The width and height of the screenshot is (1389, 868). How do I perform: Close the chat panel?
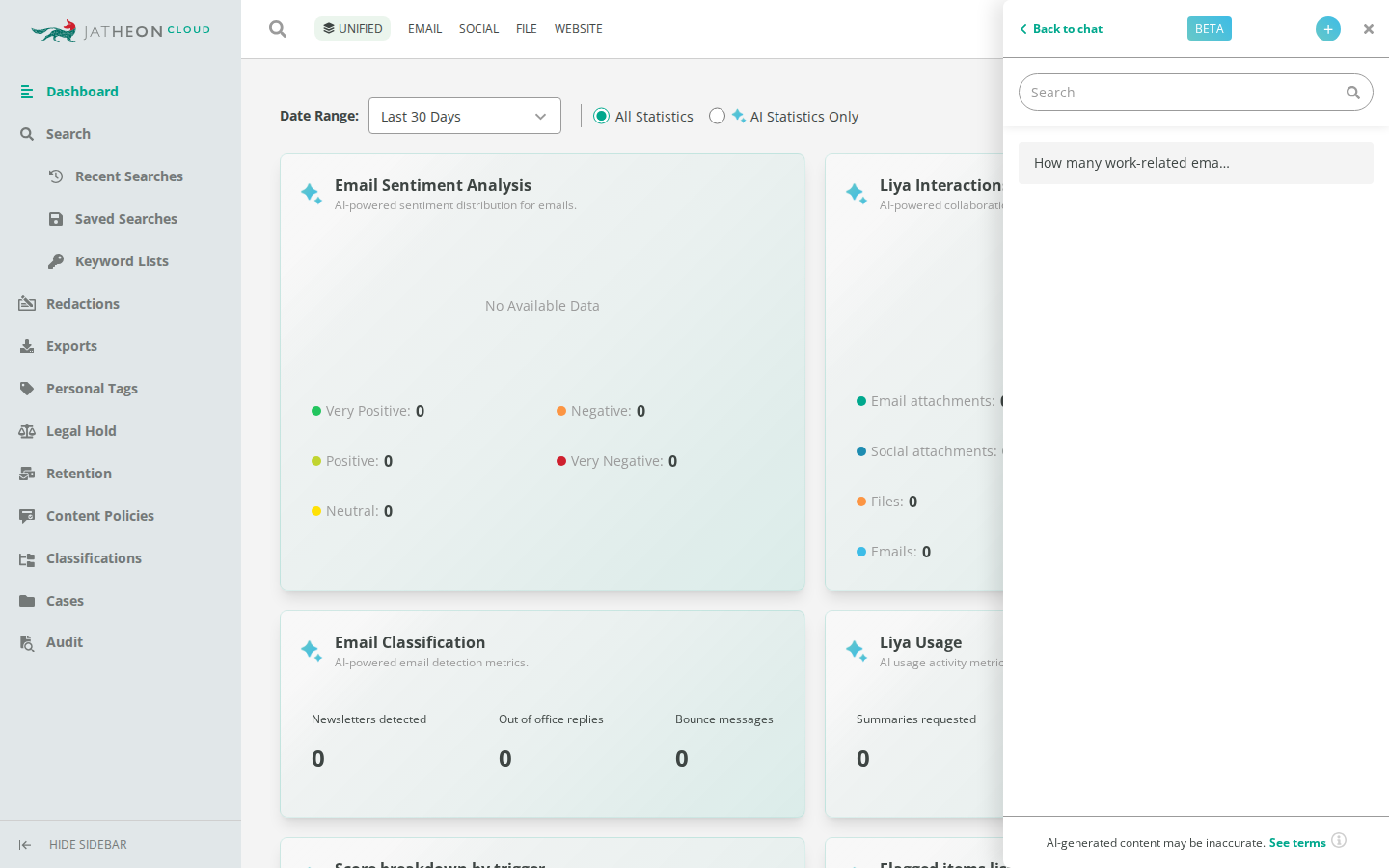1368,29
